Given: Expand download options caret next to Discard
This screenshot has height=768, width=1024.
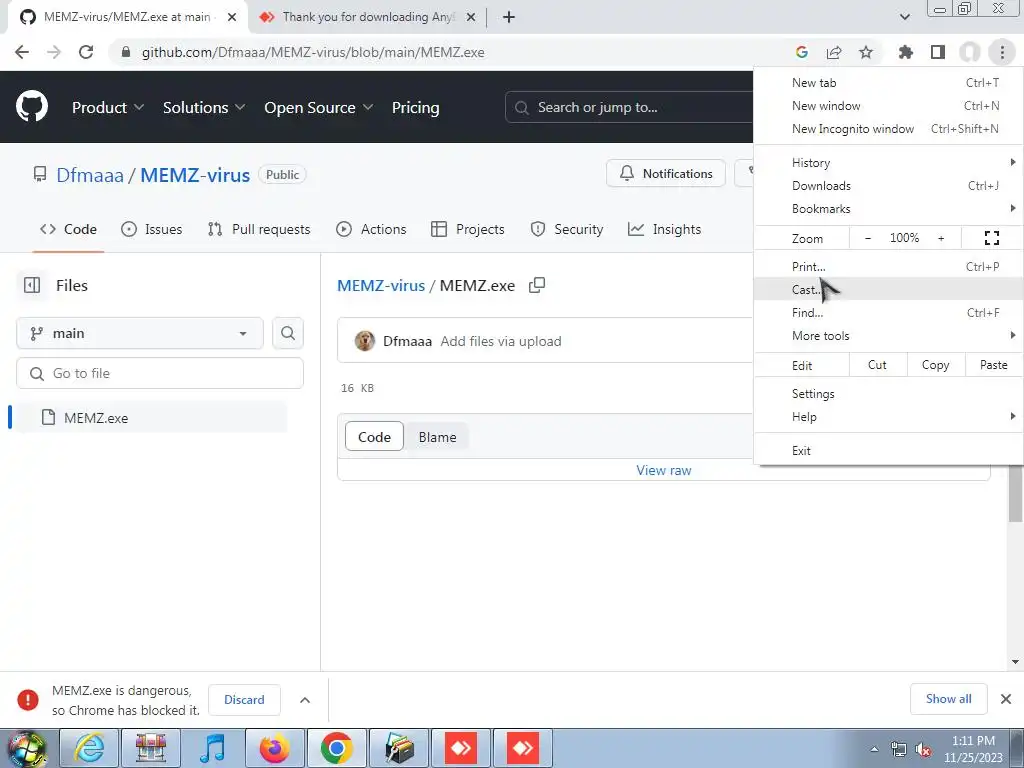Looking at the screenshot, I should tap(304, 700).
